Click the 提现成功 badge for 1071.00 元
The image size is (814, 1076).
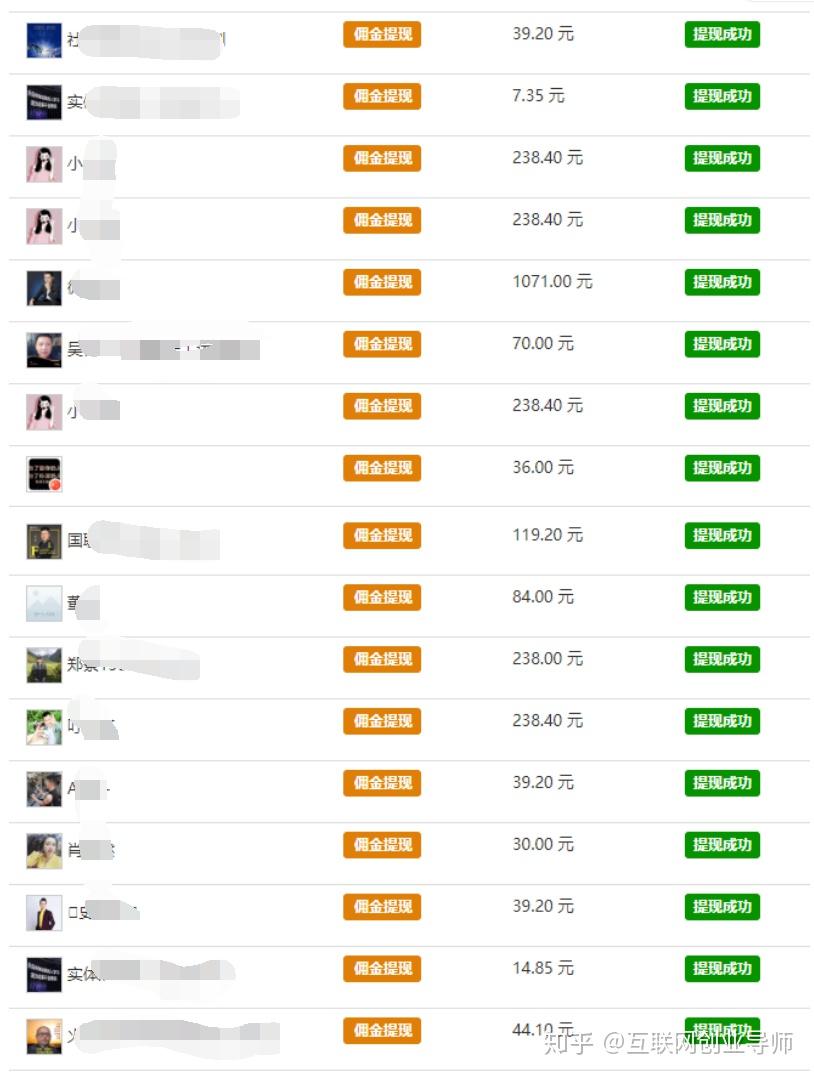[x=722, y=282]
